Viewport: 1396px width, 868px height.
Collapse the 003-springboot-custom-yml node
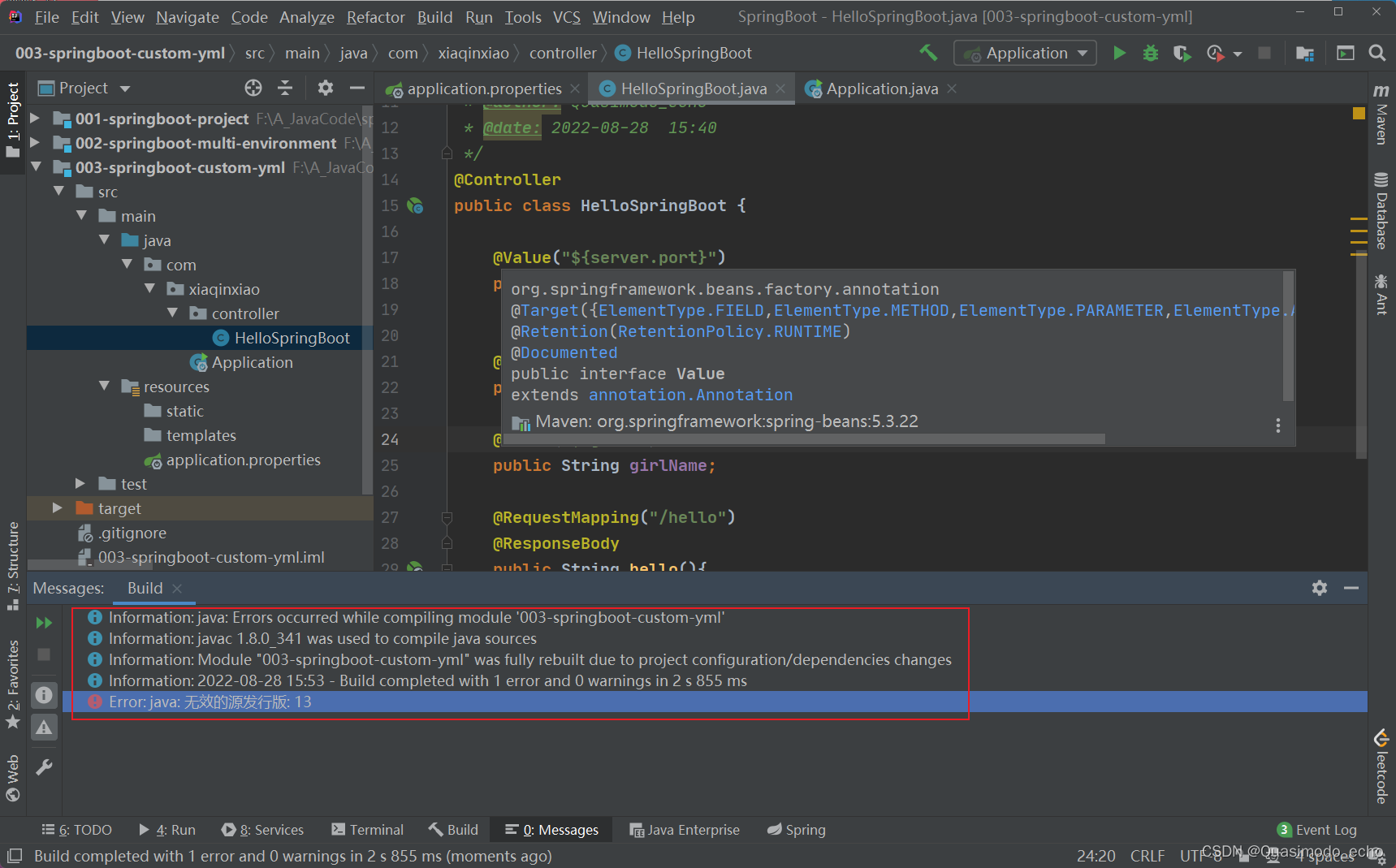pyautogui.click(x=35, y=167)
